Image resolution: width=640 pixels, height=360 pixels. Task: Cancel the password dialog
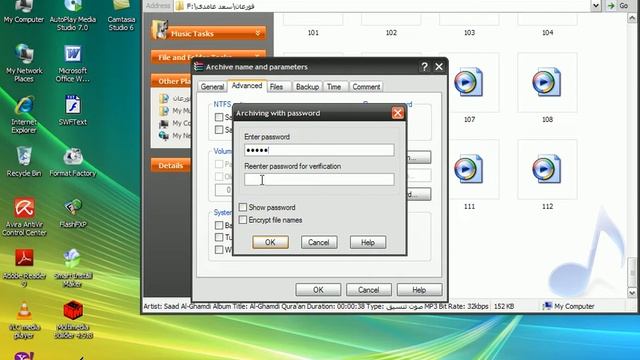click(x=319, y=242)
